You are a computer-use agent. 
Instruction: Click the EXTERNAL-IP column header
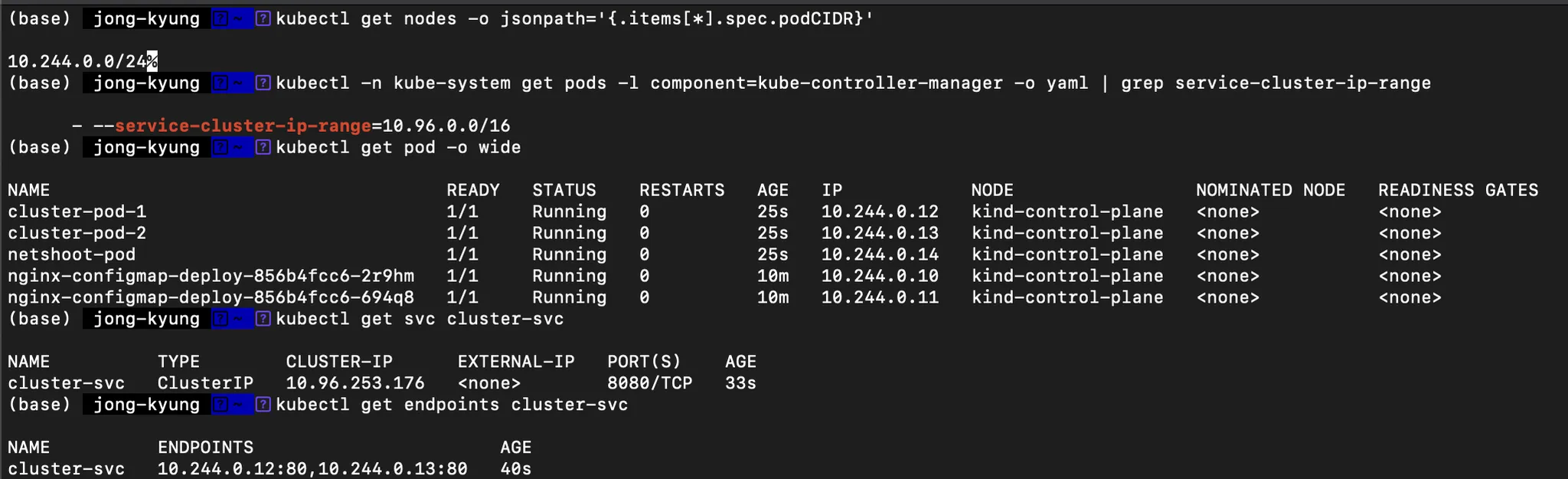point(515,362)
